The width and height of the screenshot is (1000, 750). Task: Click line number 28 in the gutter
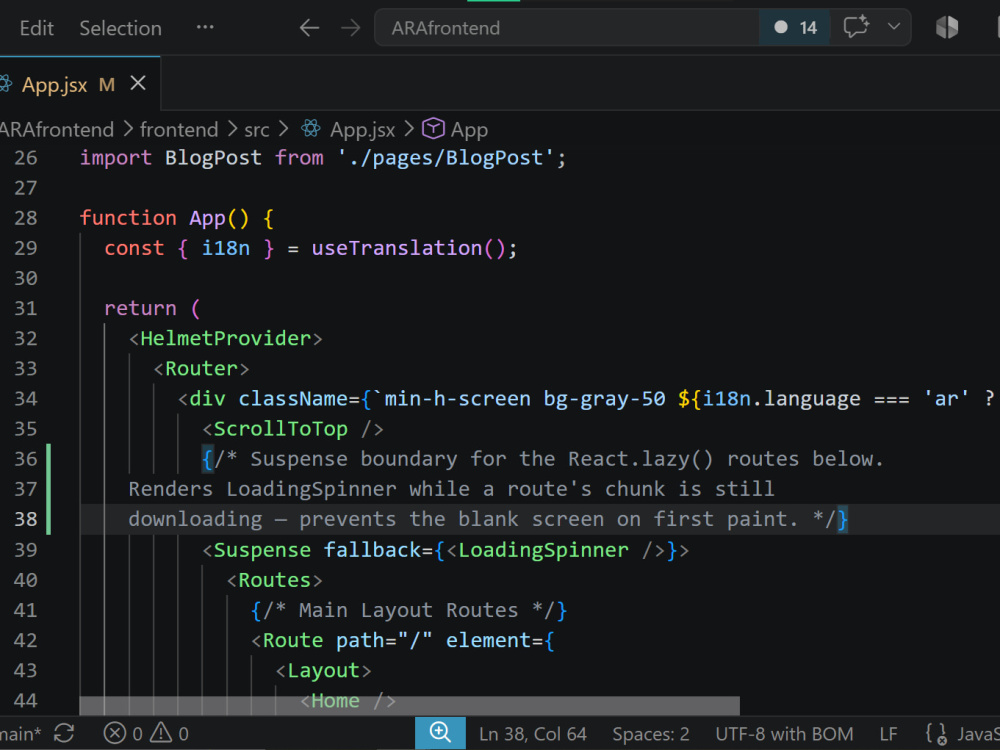click(26, 218)
